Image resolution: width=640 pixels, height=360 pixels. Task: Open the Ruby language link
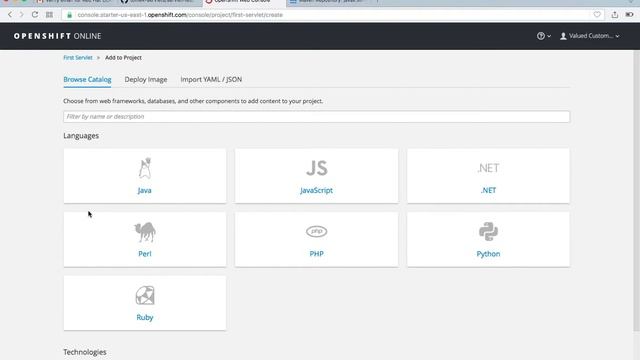[144, 317]
